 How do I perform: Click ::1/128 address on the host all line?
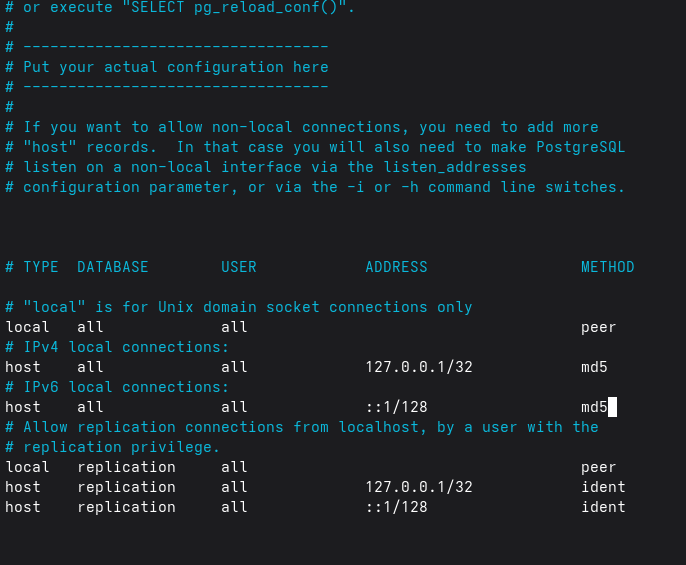[396, 407]
